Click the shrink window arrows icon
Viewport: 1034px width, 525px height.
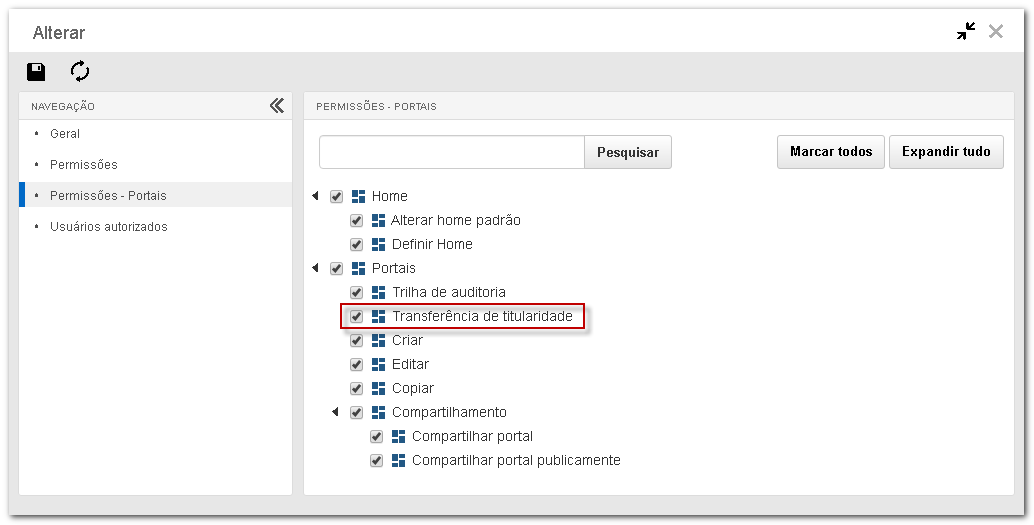[x=966, y=31]
